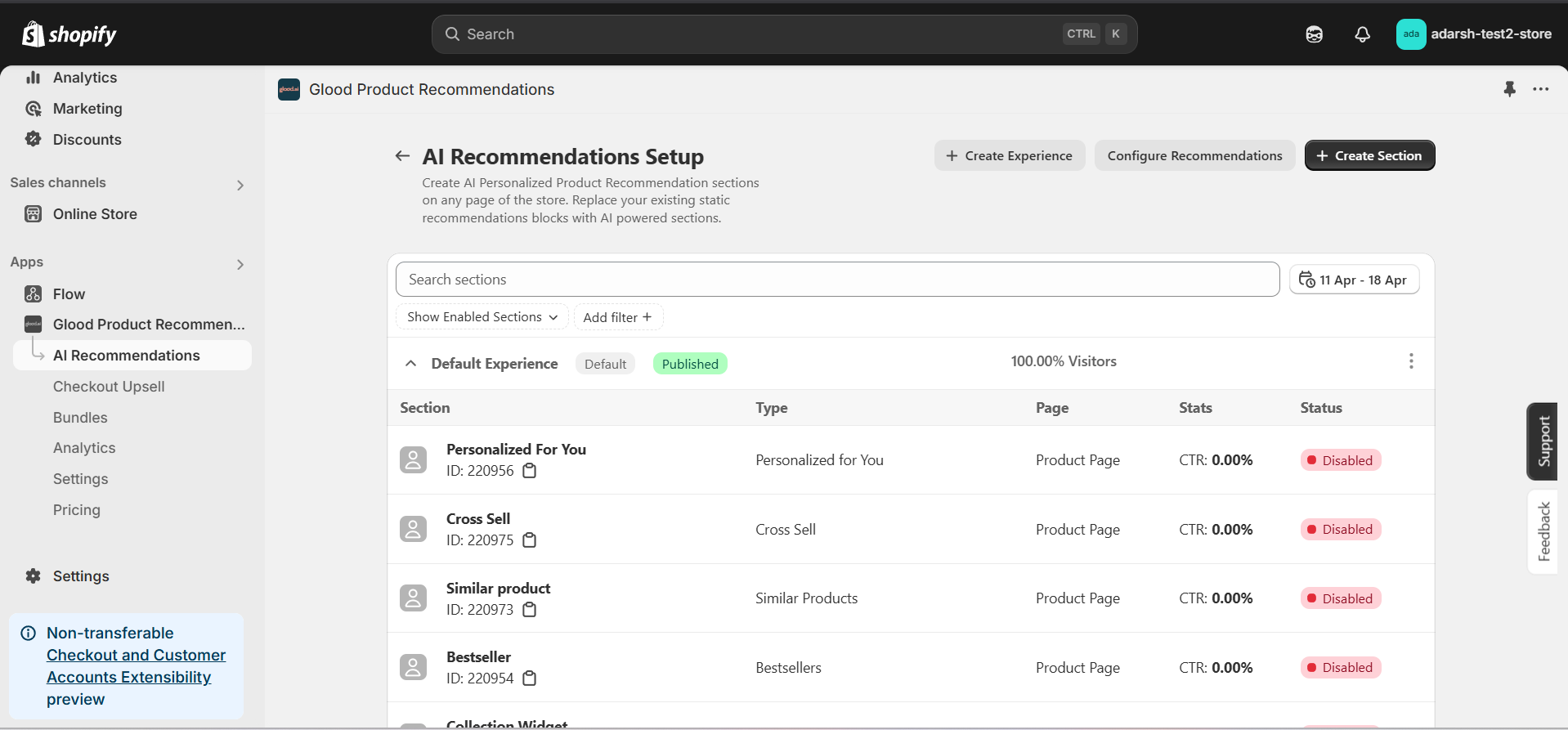Click the Stats column header
This screenshot has width=1568, height=730.
coord(1195,408)
